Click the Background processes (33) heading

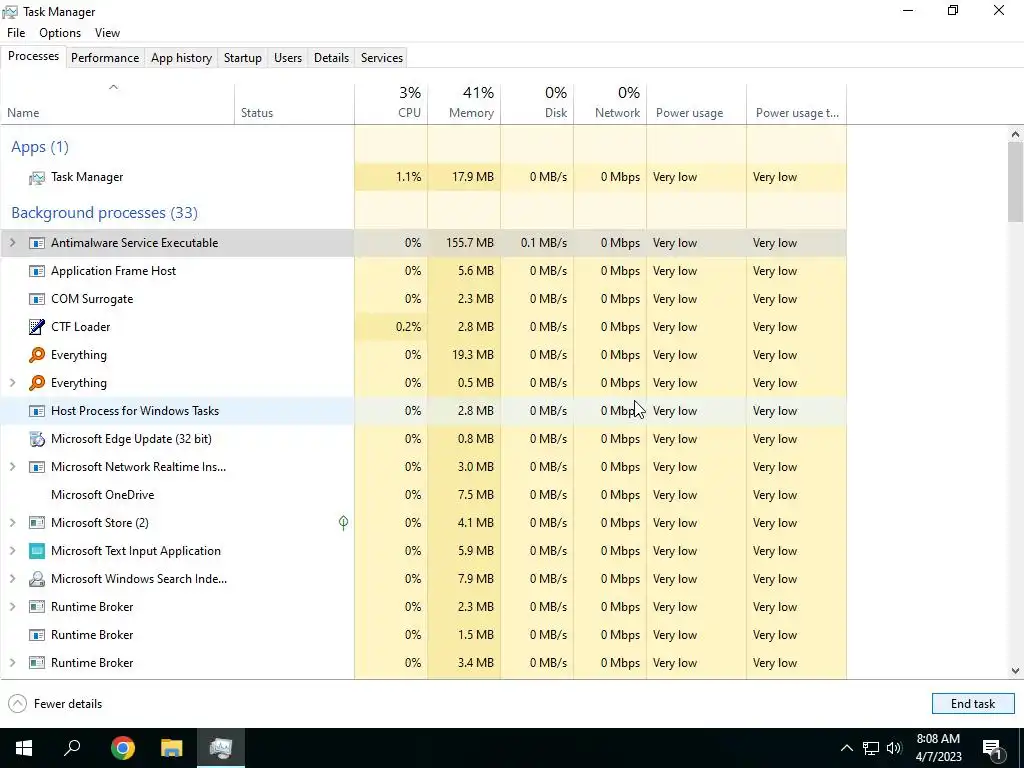pos(104,213)
